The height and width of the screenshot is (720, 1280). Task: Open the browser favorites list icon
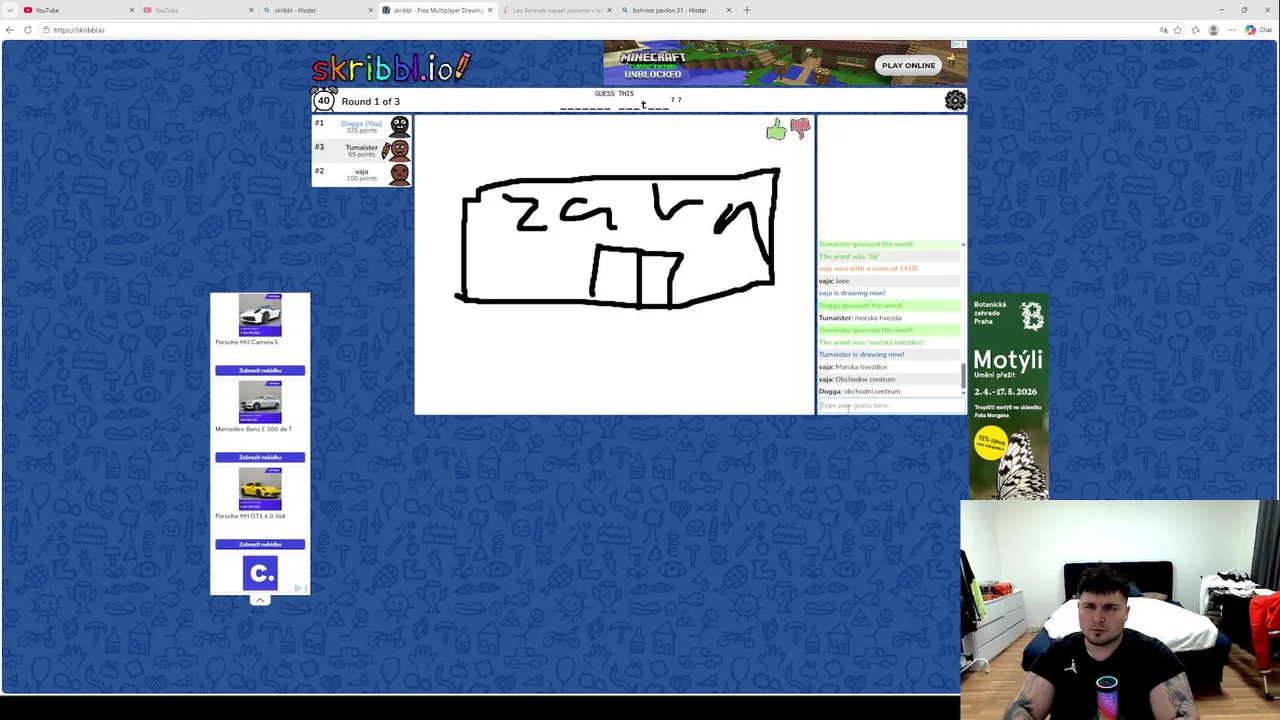(x=1197, y=30)
